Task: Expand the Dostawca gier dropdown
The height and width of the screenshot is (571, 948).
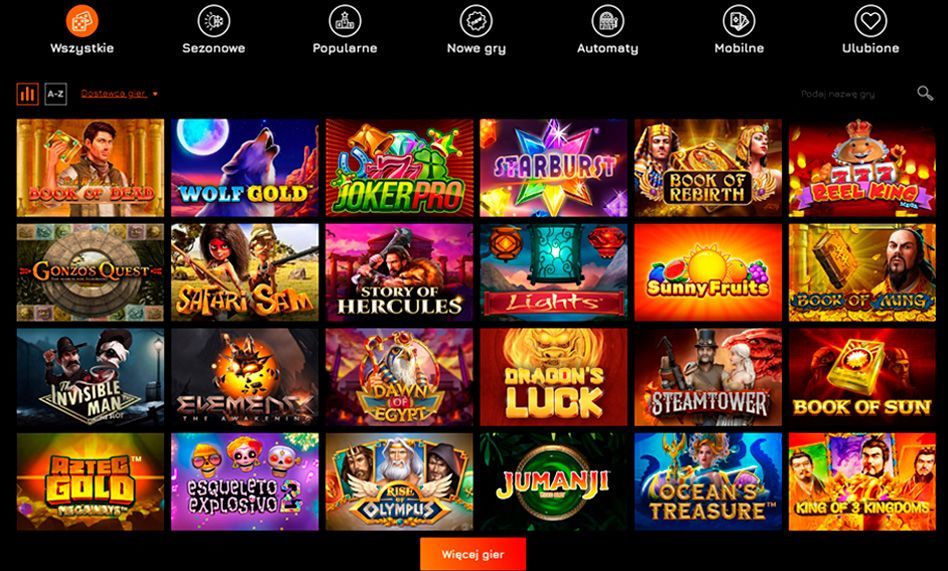Action: (x=119, y=94)
